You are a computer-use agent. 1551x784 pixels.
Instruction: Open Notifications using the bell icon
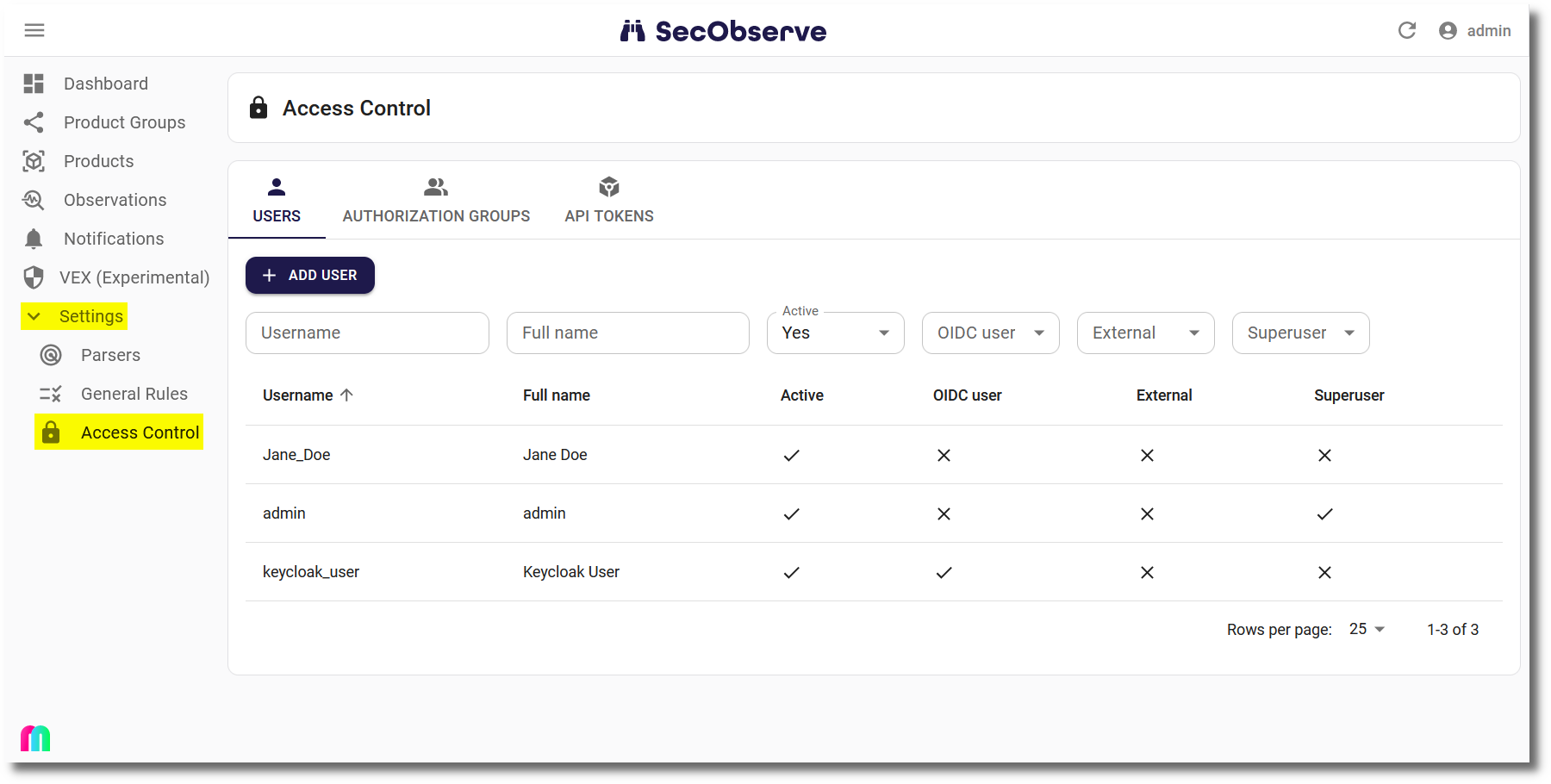coord(34,239)
